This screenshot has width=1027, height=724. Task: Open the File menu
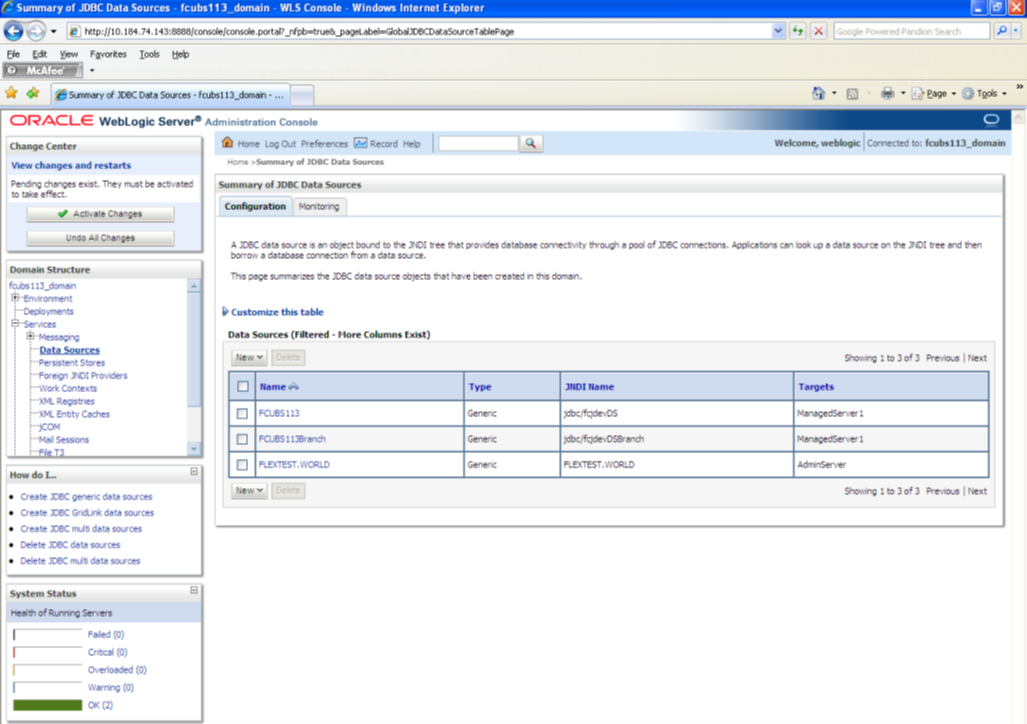click(13, 54)
